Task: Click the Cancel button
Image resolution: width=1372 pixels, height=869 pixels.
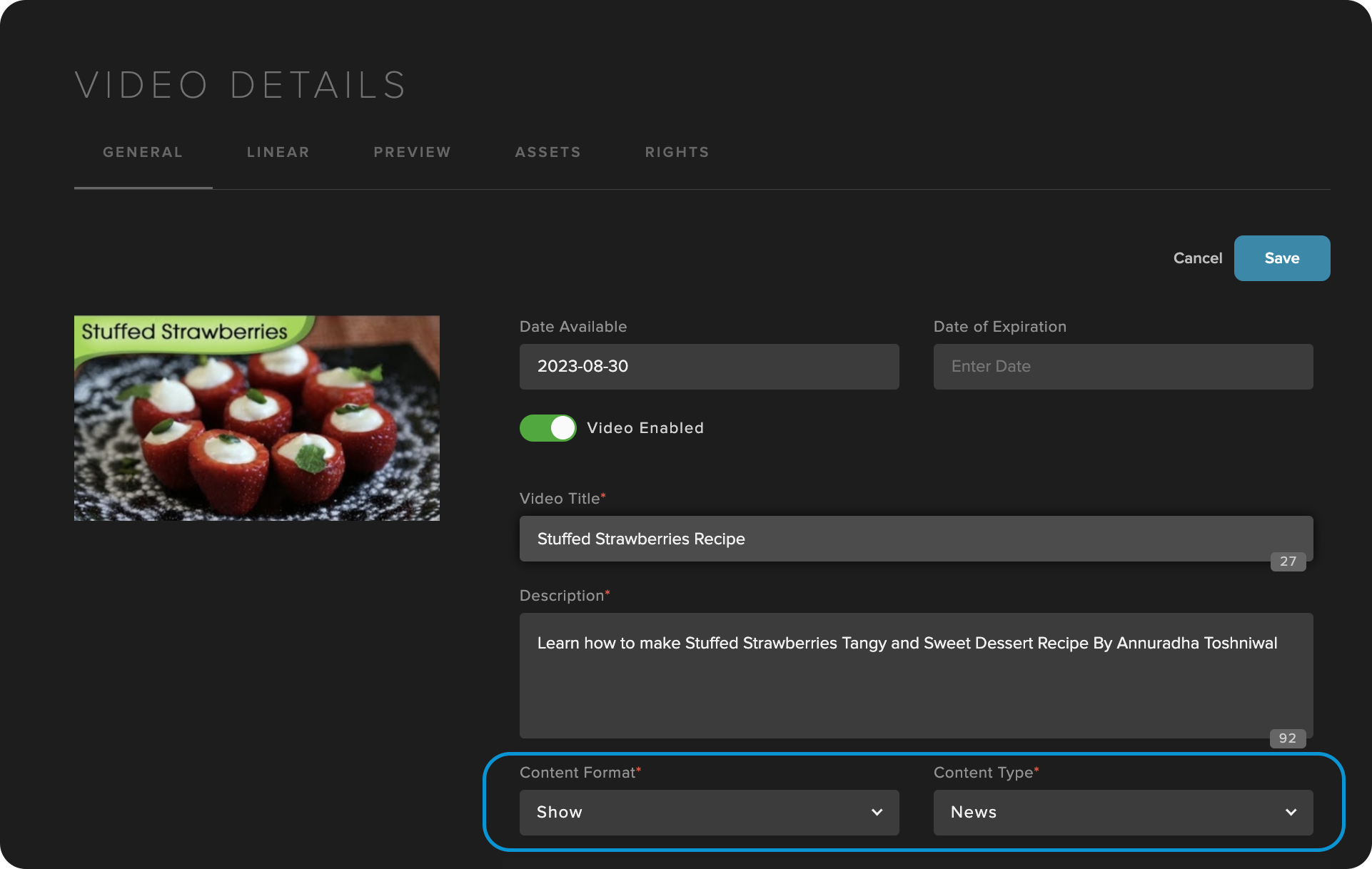Action: click(1198, 258)
